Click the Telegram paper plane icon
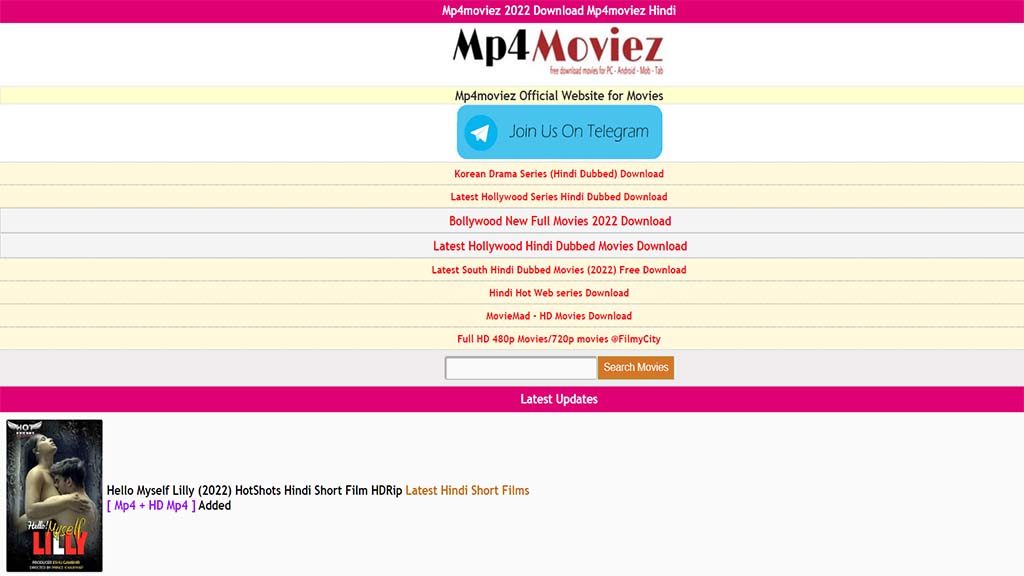The height and width of the screenshot is (576, 1024). [481, 133]
